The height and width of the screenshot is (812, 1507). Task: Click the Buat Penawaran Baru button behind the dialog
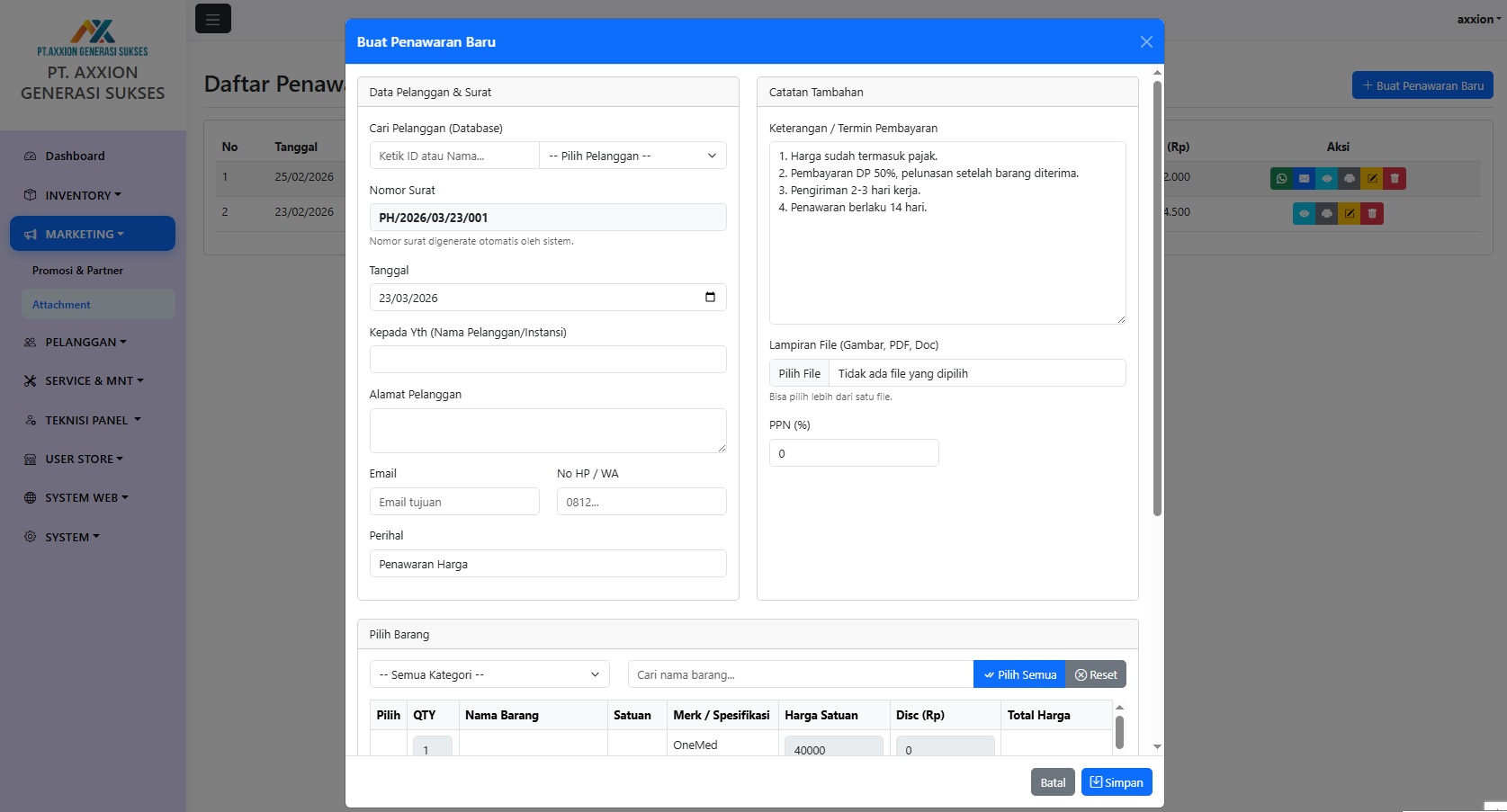(1422, 85)
